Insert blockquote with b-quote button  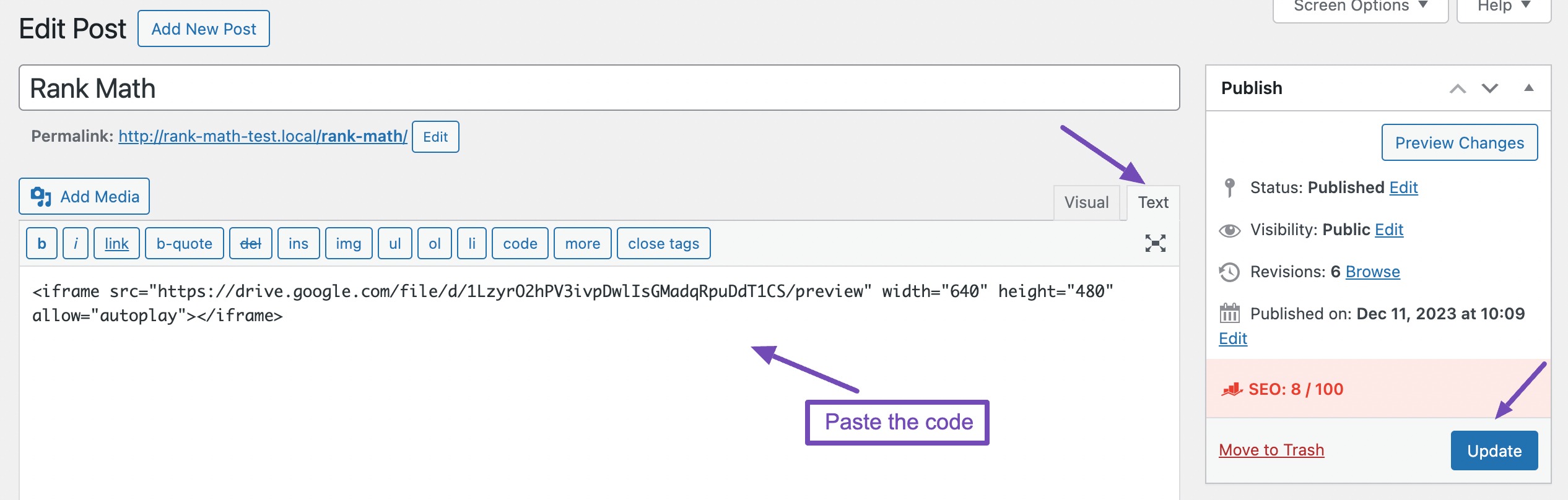click(185, 243)
